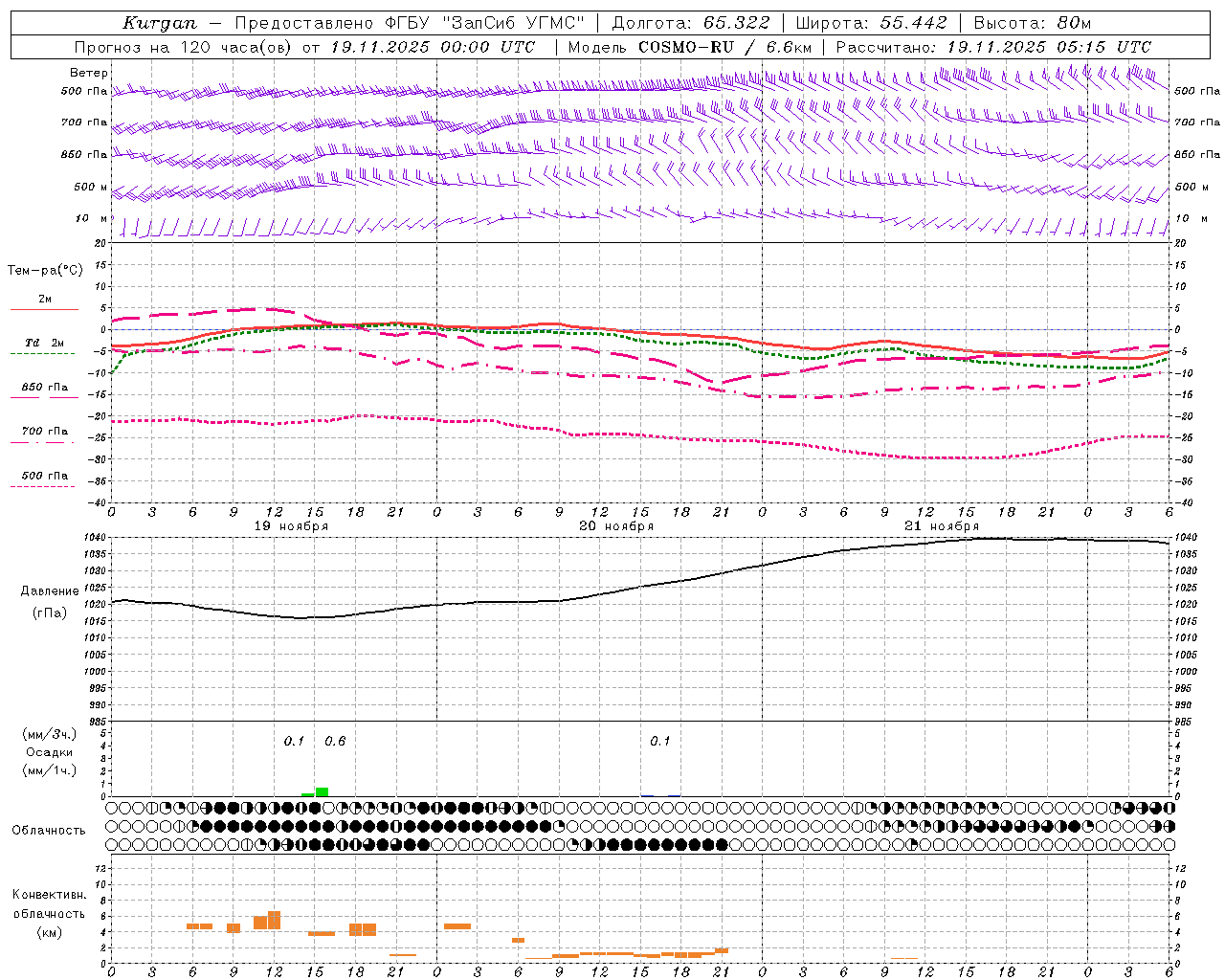Screen dimensions: 1225x980
Task: Click the "Осадки" precipitation label
Action: tap(50, 752)
